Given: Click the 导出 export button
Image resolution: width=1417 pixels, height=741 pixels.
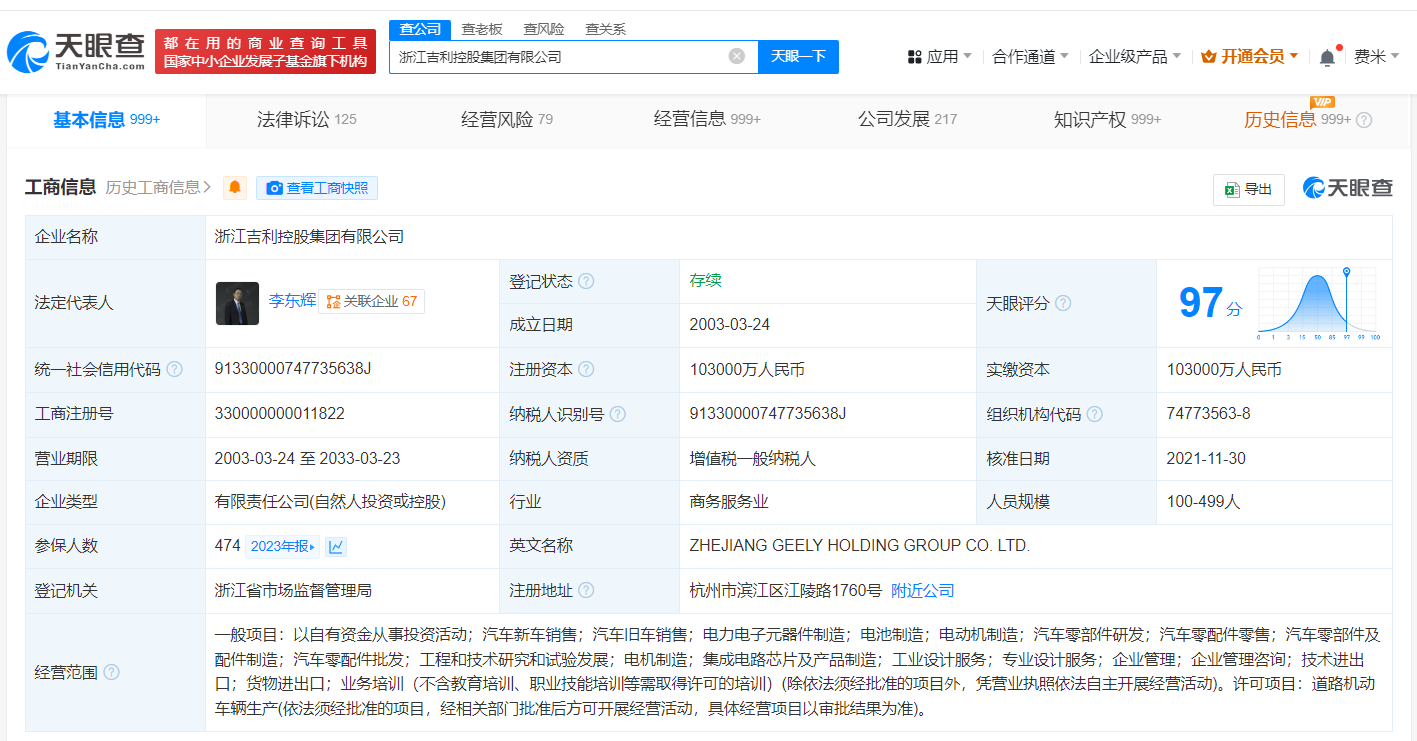Looking at the screenshot, I should 1249,189.
